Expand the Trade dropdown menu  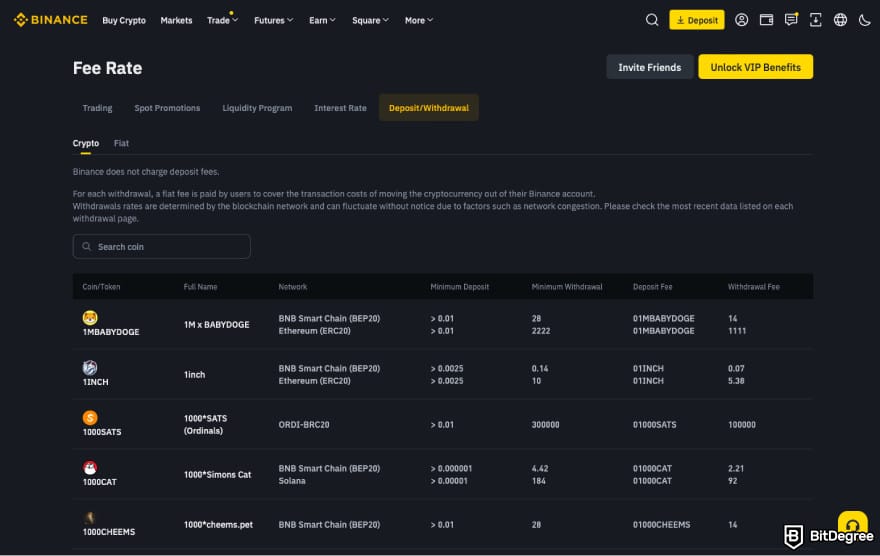[222, 20]
